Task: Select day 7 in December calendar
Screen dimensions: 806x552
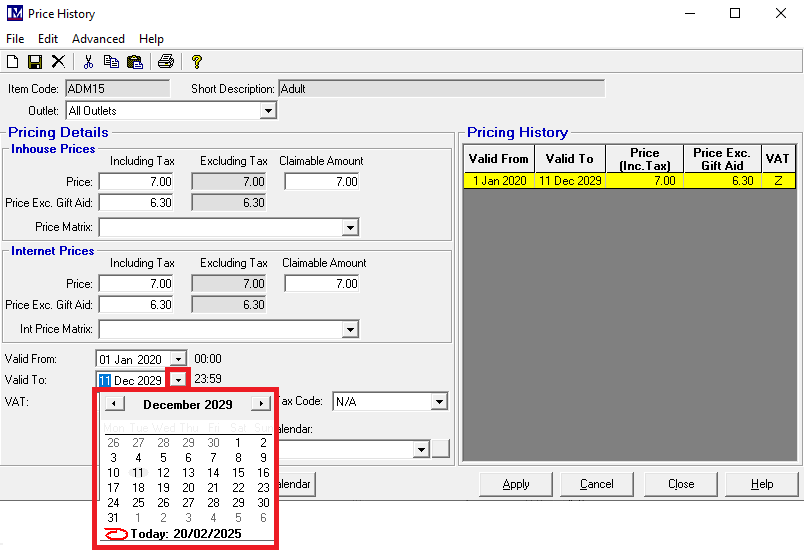Action: 213,458
